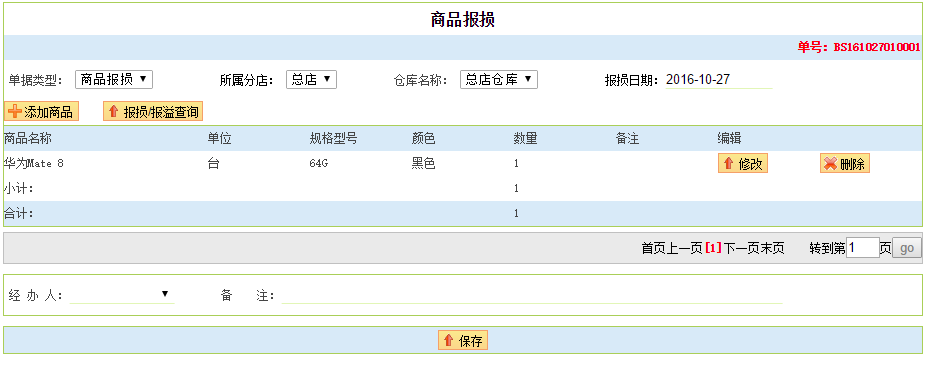Expand the 所属分店 dropdown
Screen dimensions: 930x365
coord(311,80)
